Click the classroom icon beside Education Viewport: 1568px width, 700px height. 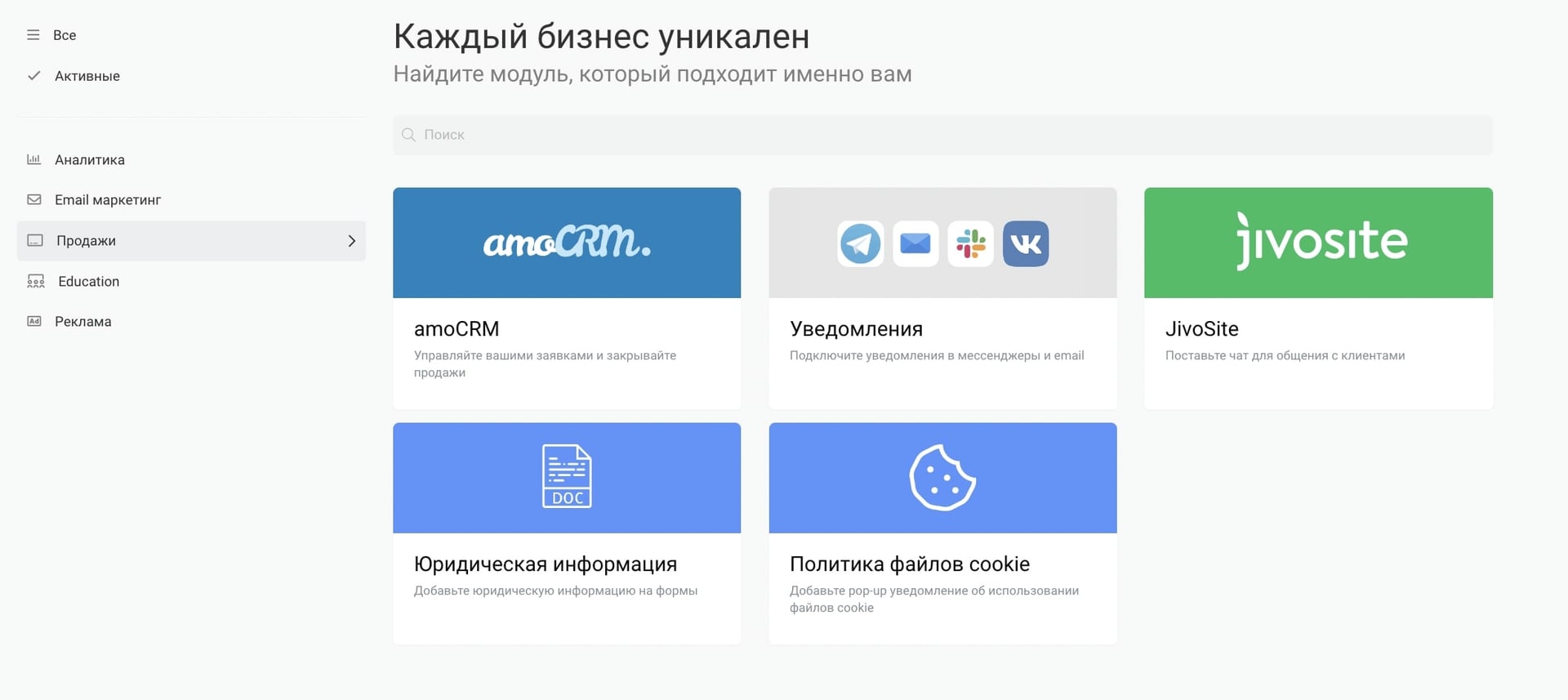(36, 281)
